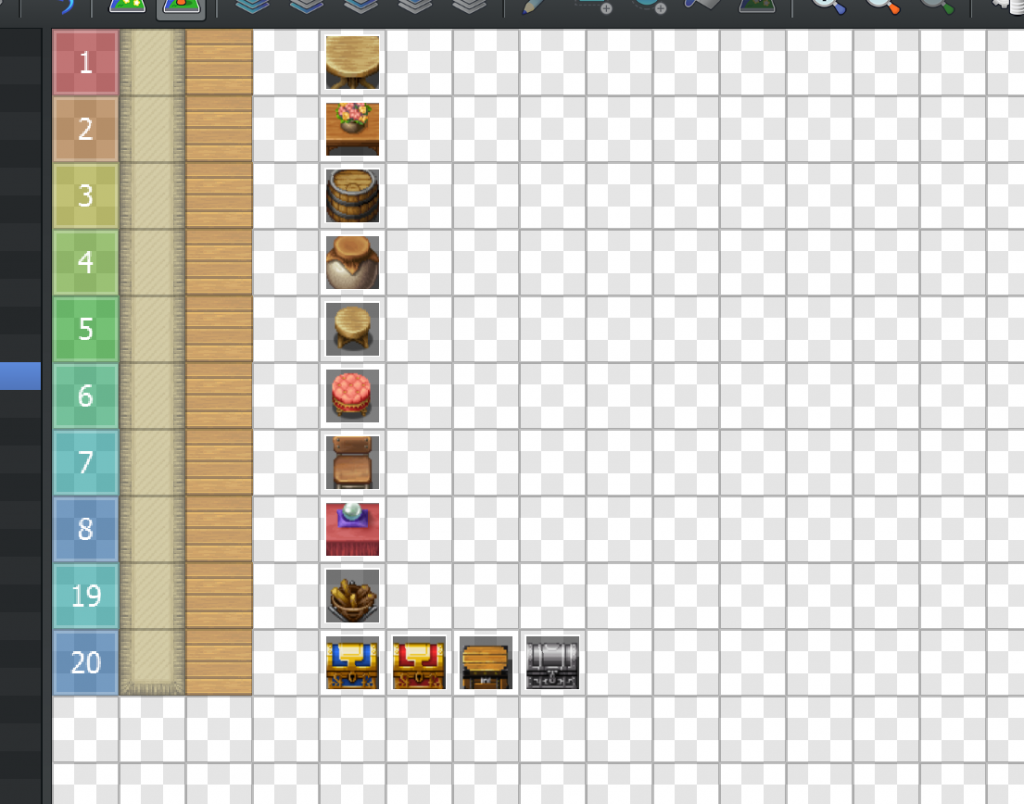This screenshot has height=804, width=1024.
Task: Pick the wooden chair tile
Action: (352, 462)
